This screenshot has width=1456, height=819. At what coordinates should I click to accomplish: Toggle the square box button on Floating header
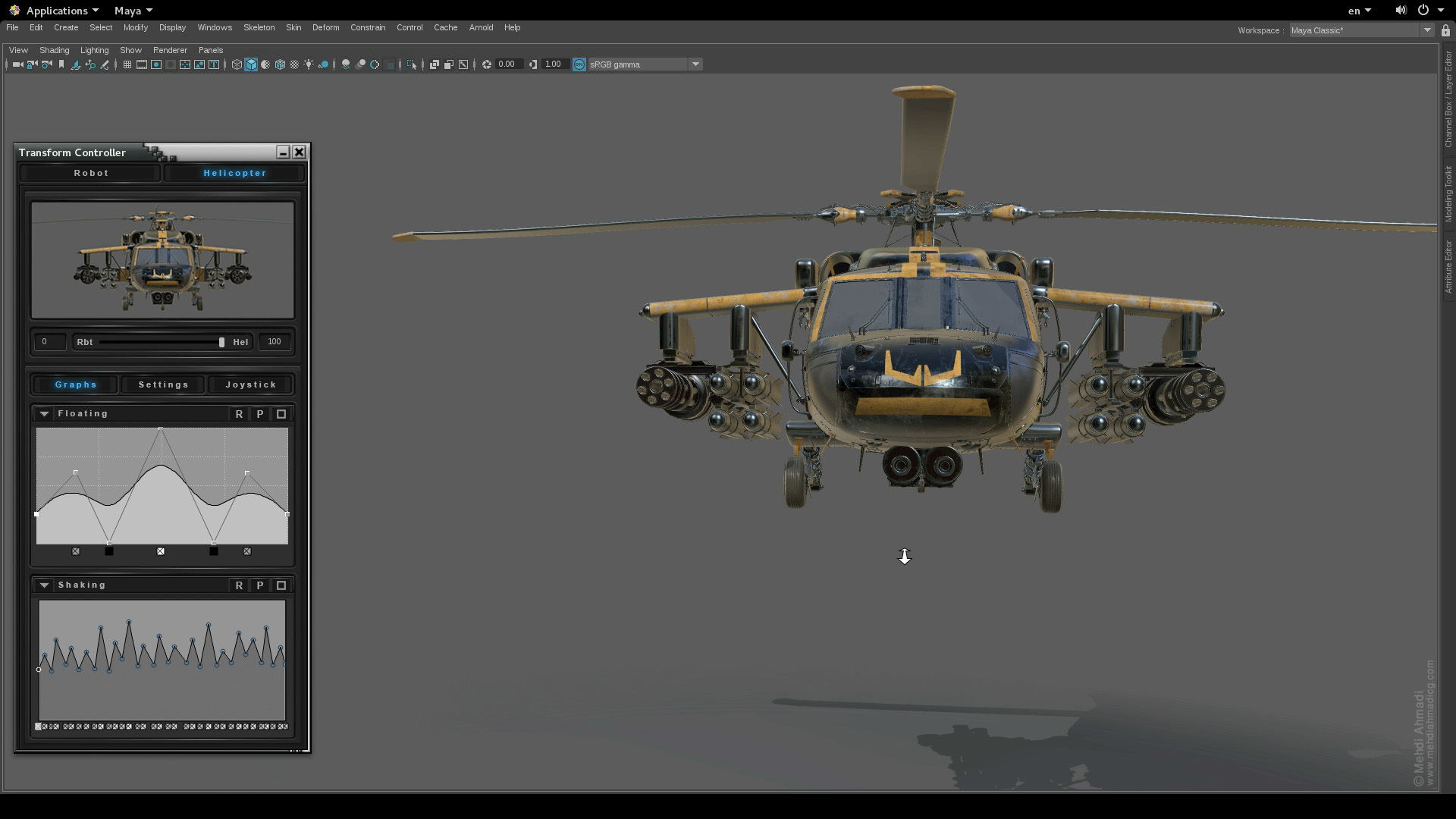[281, 414]
